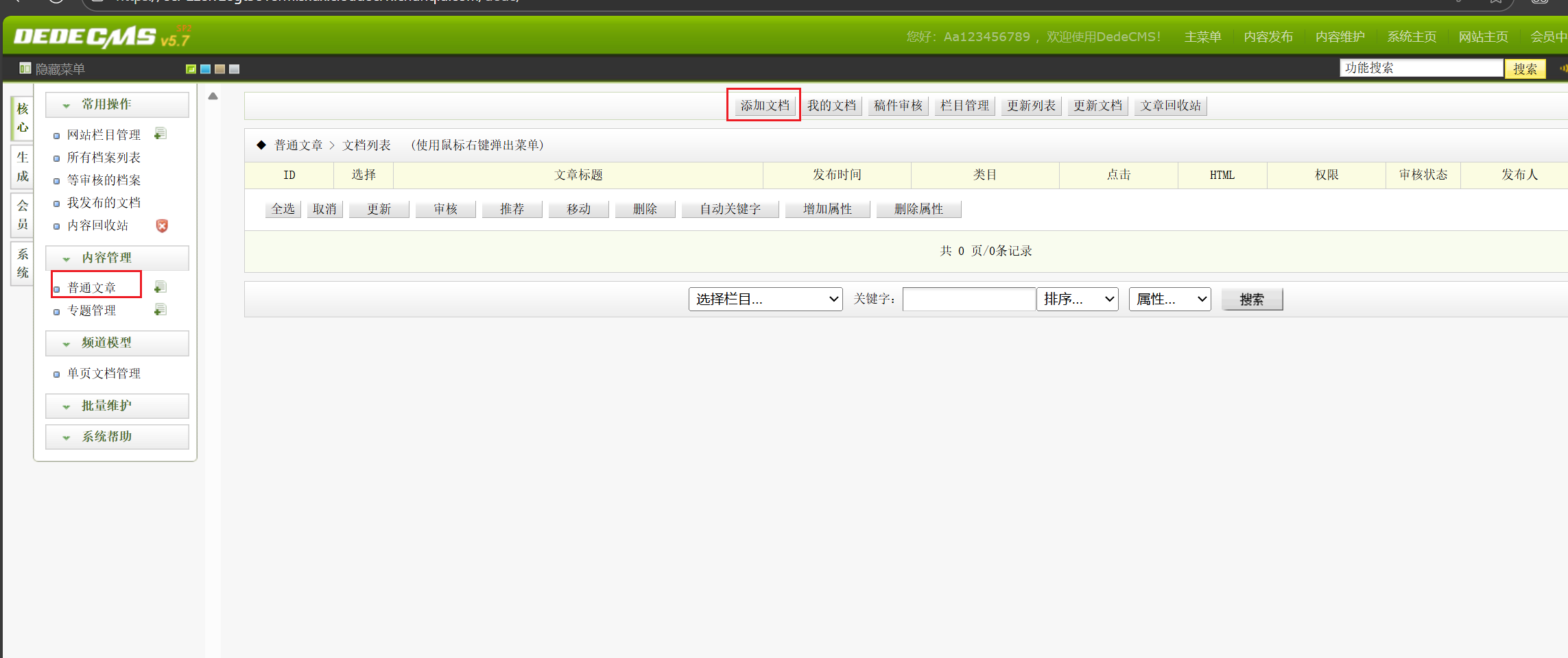
Task: Select the blue theme color square
Action: (205, 69)
